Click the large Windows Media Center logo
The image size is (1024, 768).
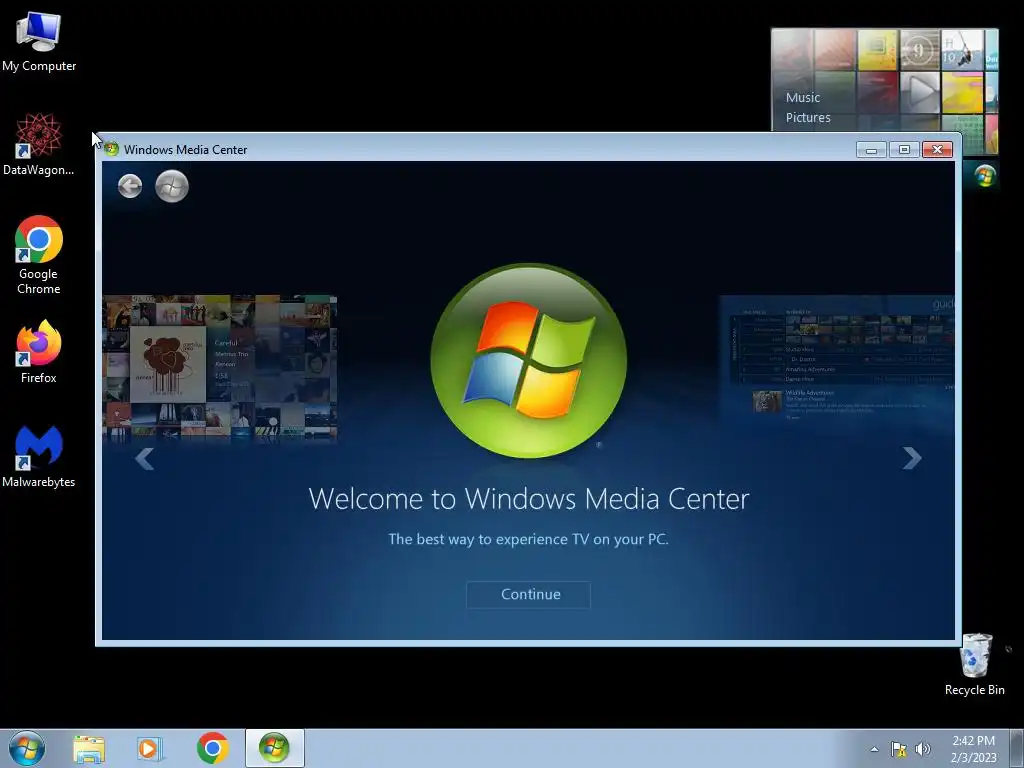coord(528,360)
